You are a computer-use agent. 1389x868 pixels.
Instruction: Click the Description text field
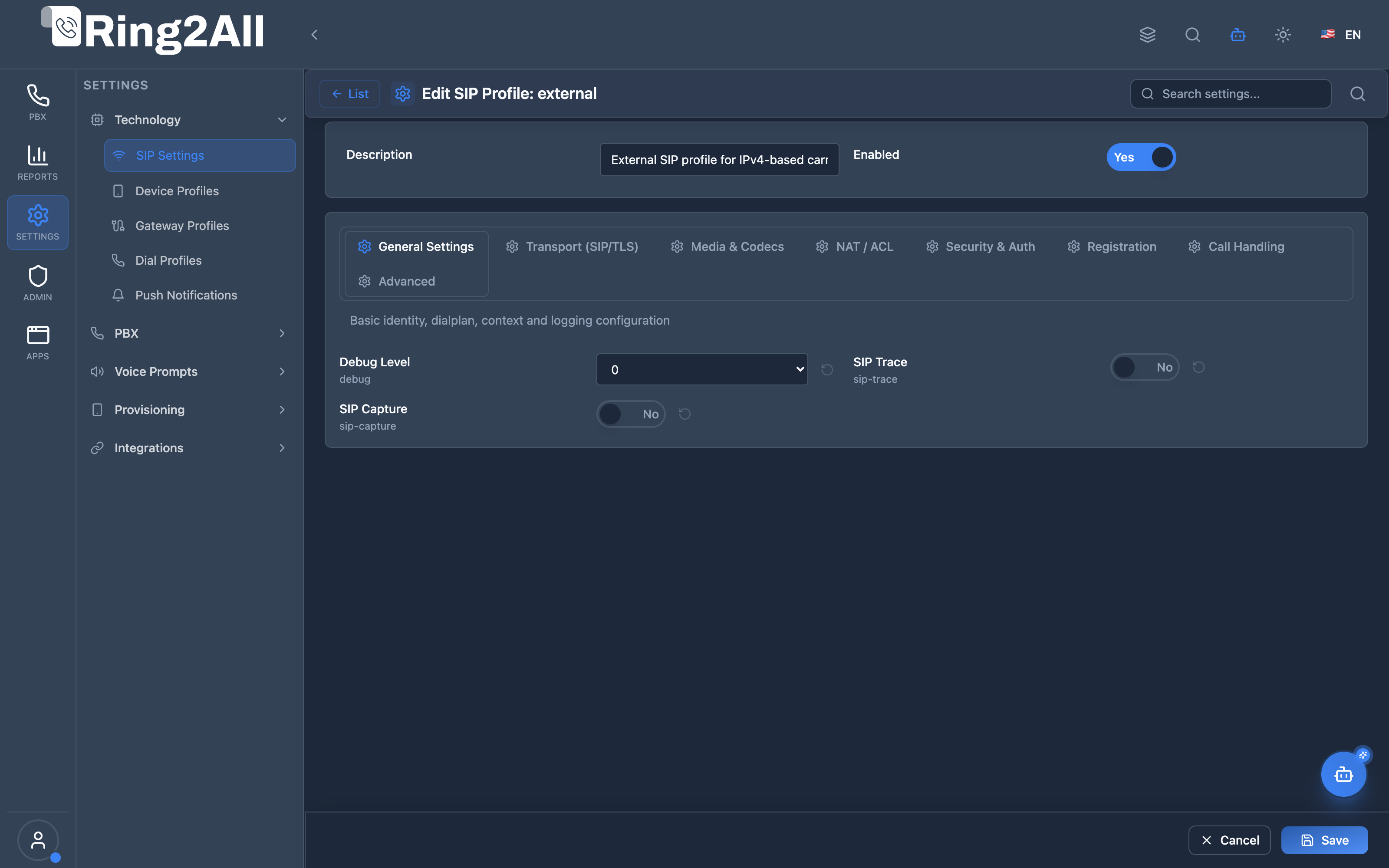point(719,160)
